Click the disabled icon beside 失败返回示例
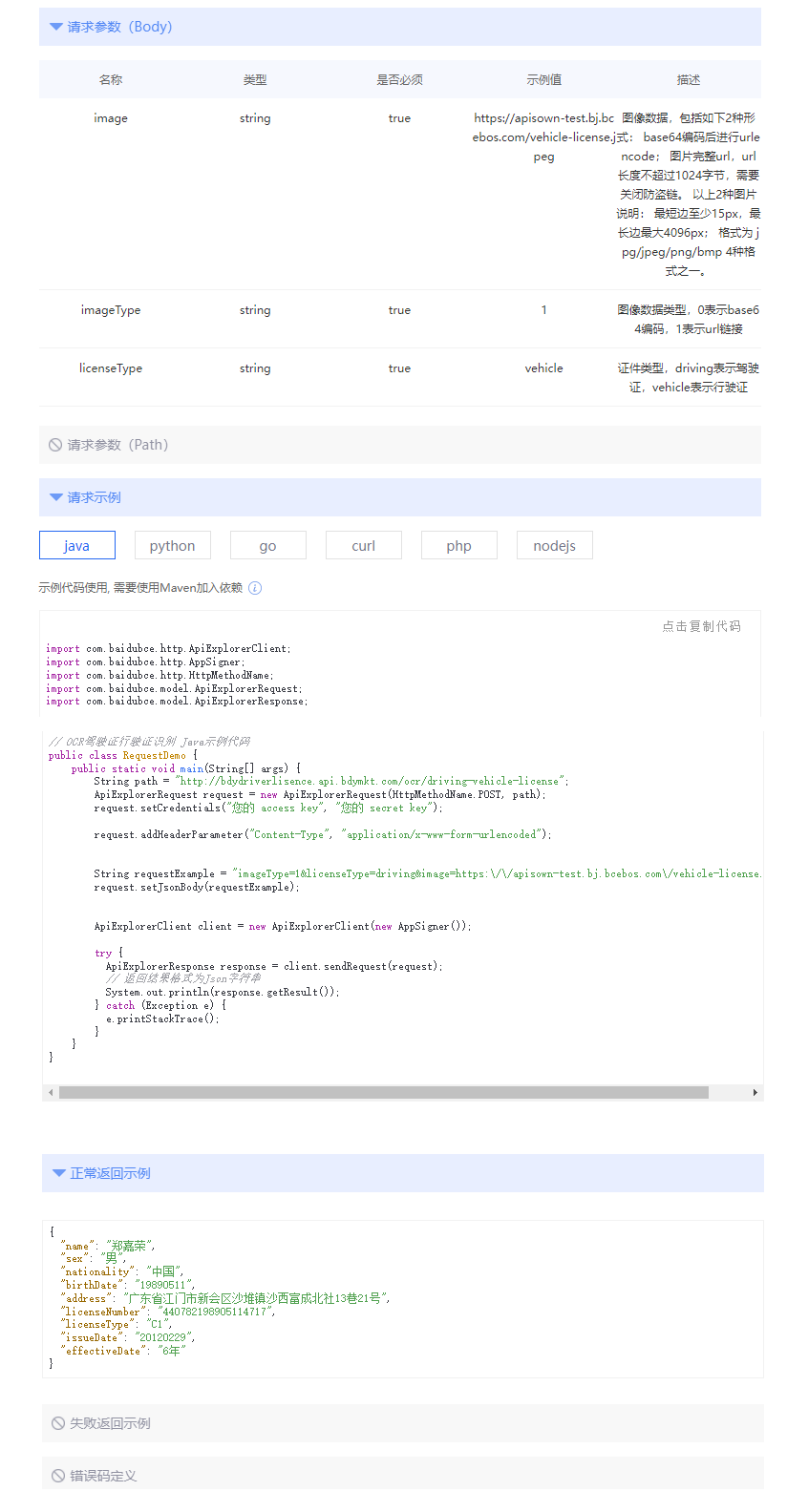The width and height of the screenshot is (787, 1512). click(58, 1423)
